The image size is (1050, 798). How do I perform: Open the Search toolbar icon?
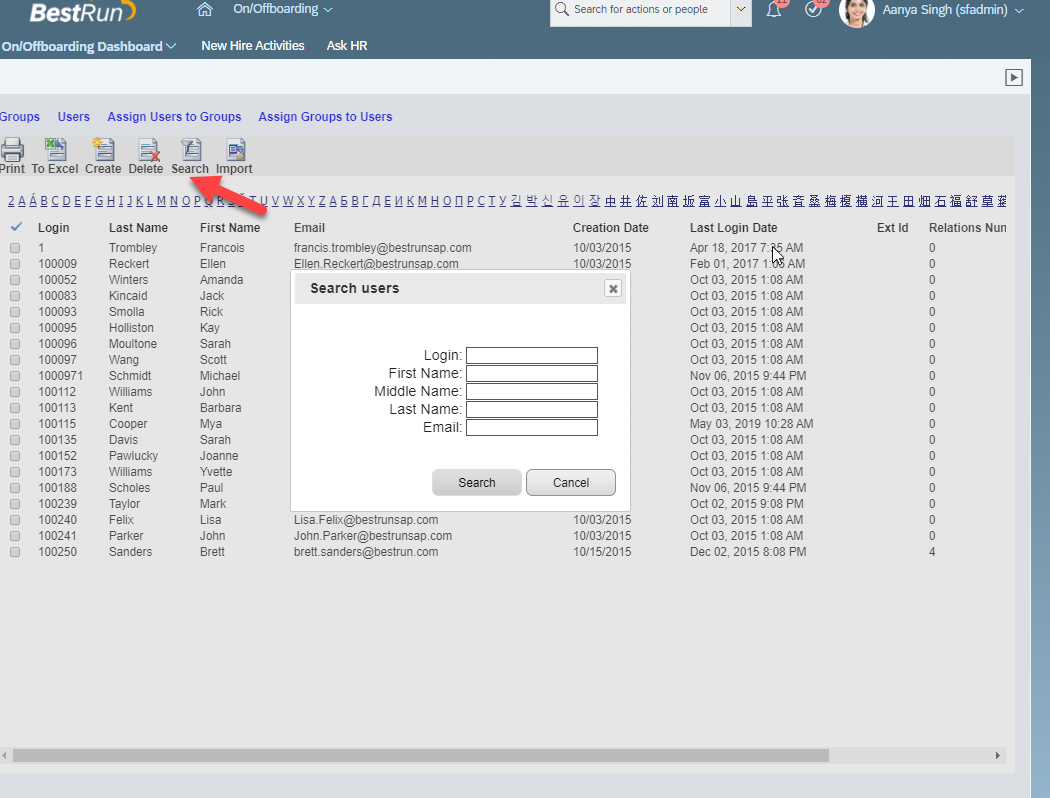[191, 150]
